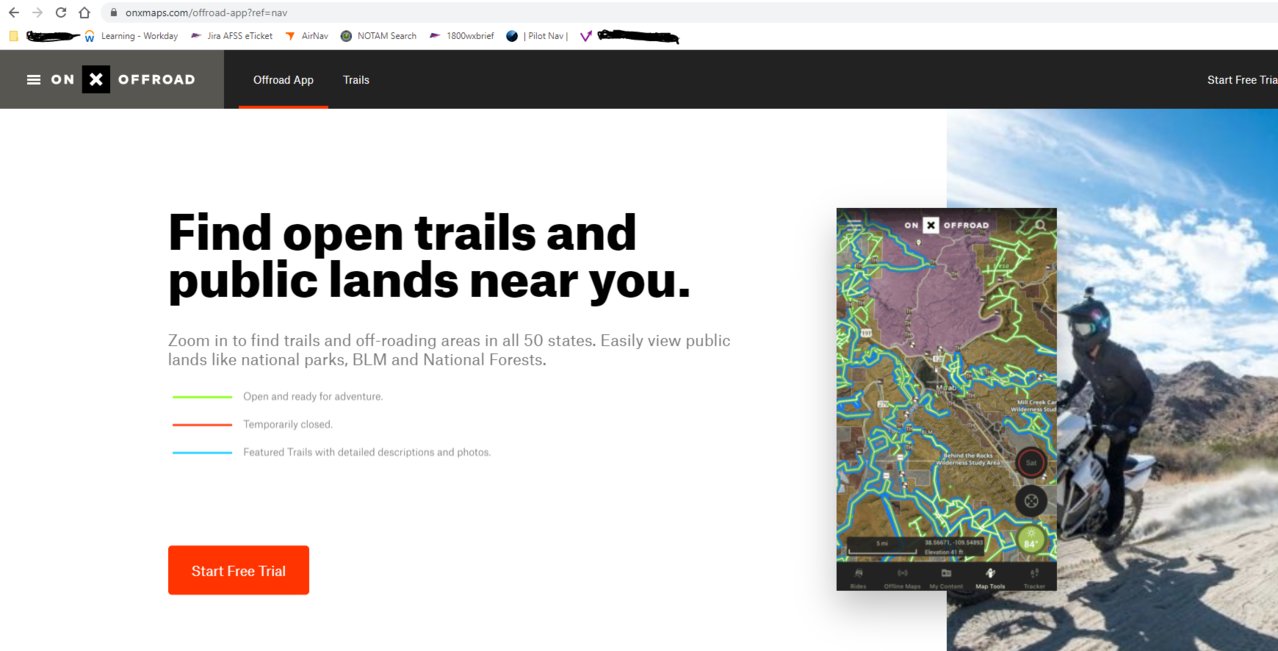The width and height of the screenshot is (1278, 651).
Task: Click the dirt bike rider photo
Action: [1112, 380]
